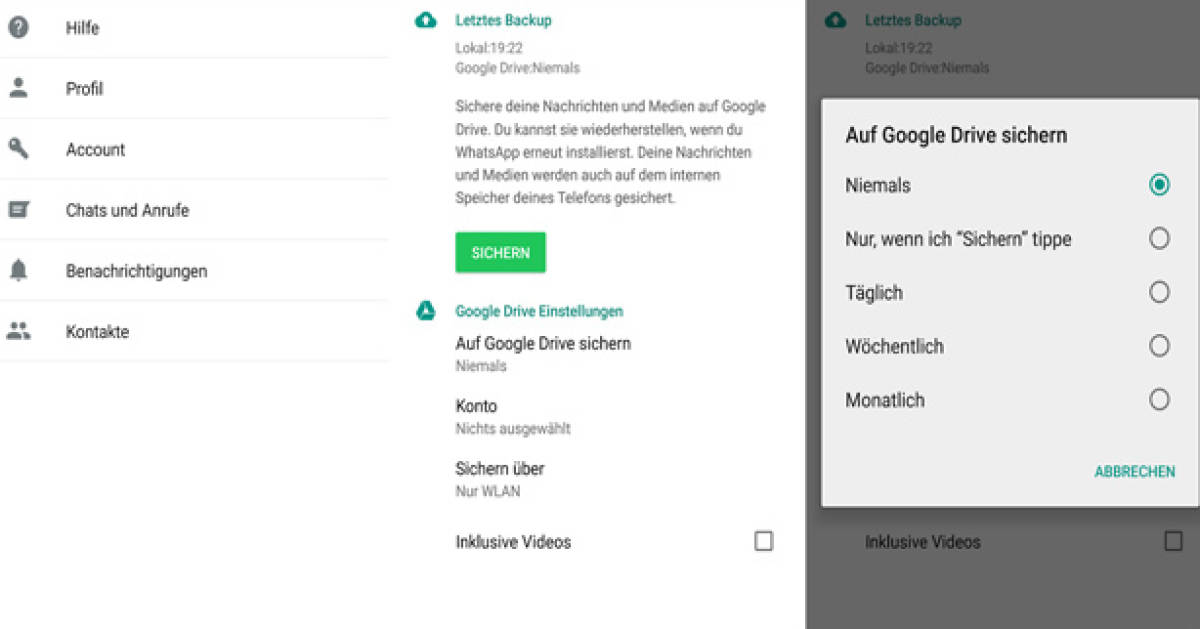Select the Wöchentlich radio button
The height and width of the screenshot is (629, 1200).
[1159, 346]
